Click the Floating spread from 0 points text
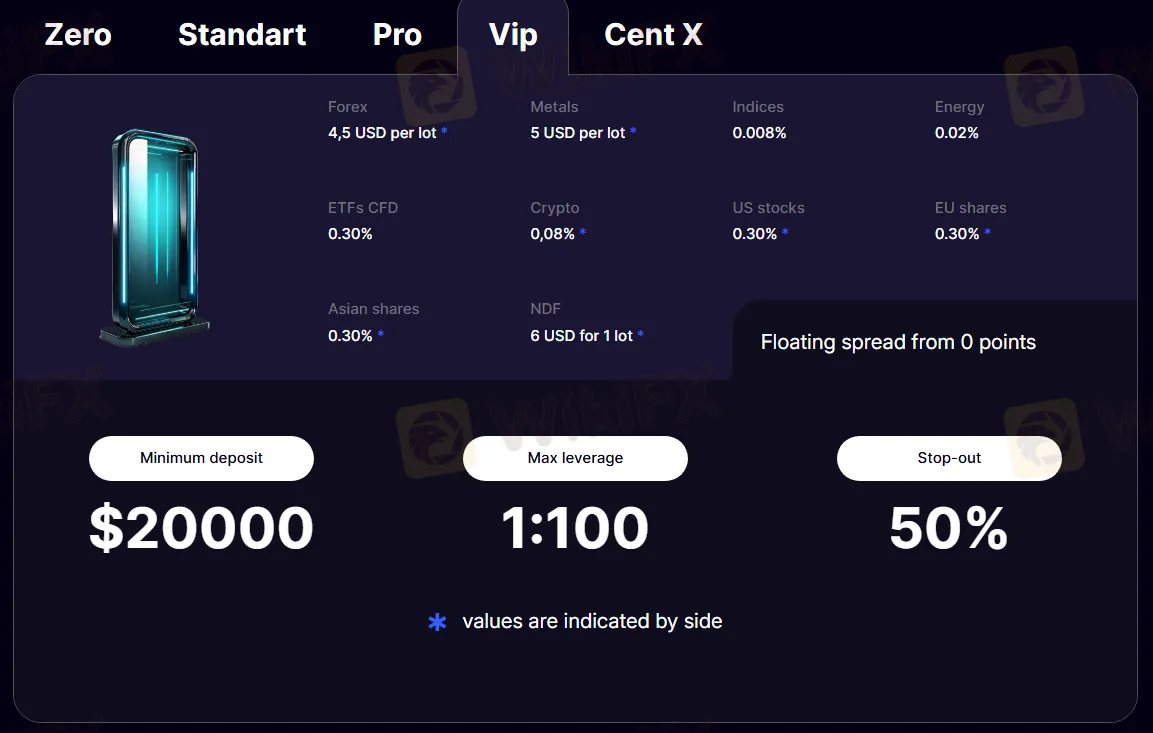Viewport: 1153px width, 733px height. point(898,342)
